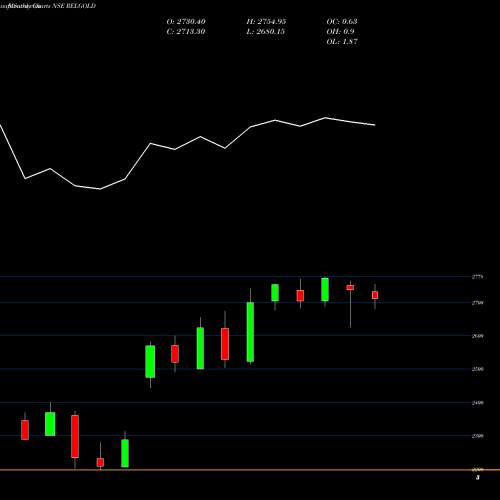
Task: Click the 2309 price axis label
Action: click(477, 436)
